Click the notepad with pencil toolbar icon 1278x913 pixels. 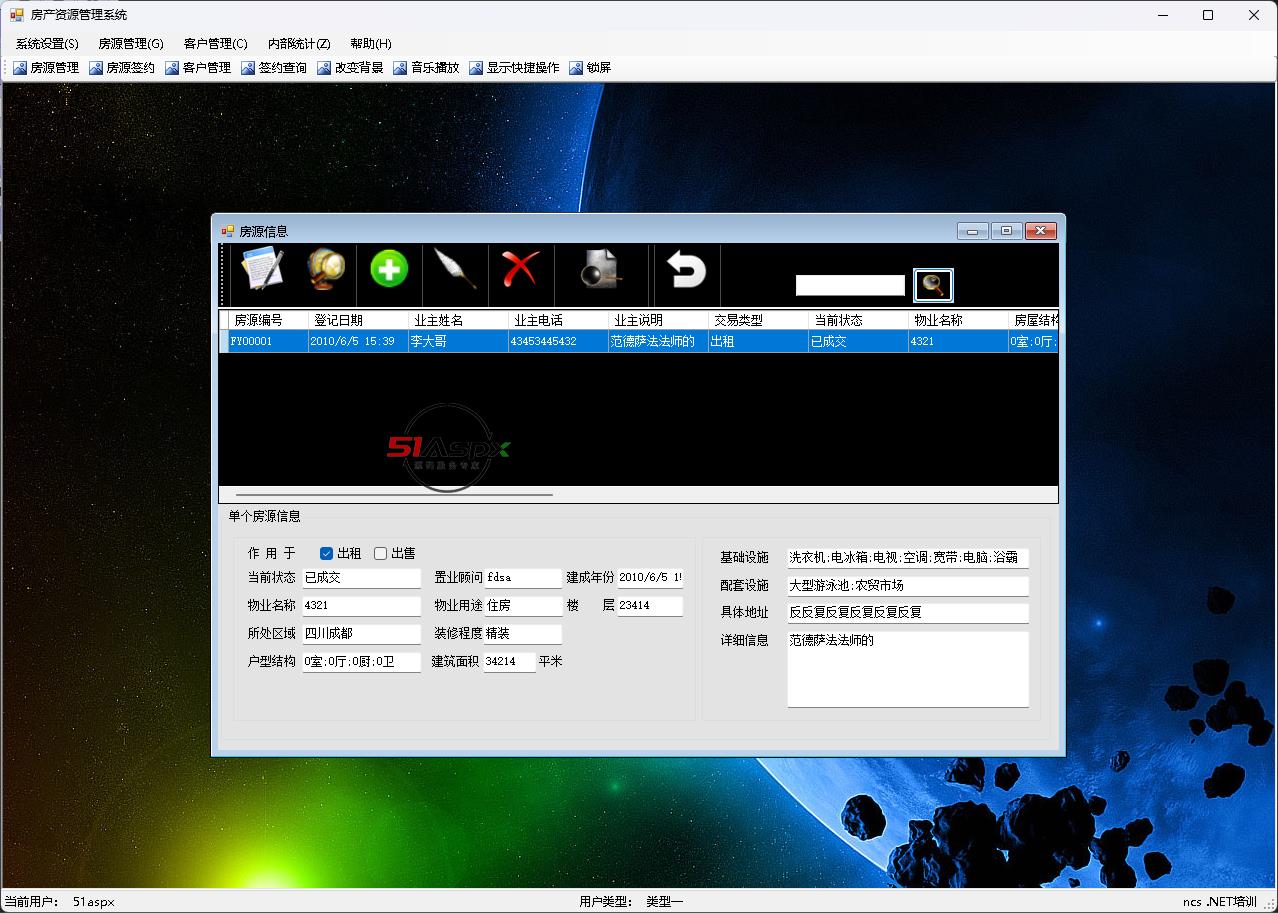tap(263, 270)
